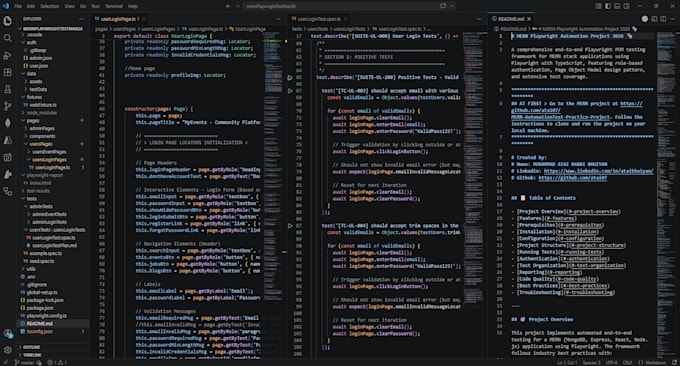Open the Explorer view in the activity bar
The width and height of the screenshot is (680, 366).
click(7, 21)
